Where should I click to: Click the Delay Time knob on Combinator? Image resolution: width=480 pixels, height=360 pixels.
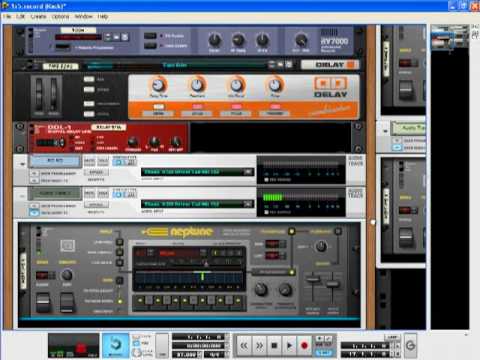coord(158,85)
